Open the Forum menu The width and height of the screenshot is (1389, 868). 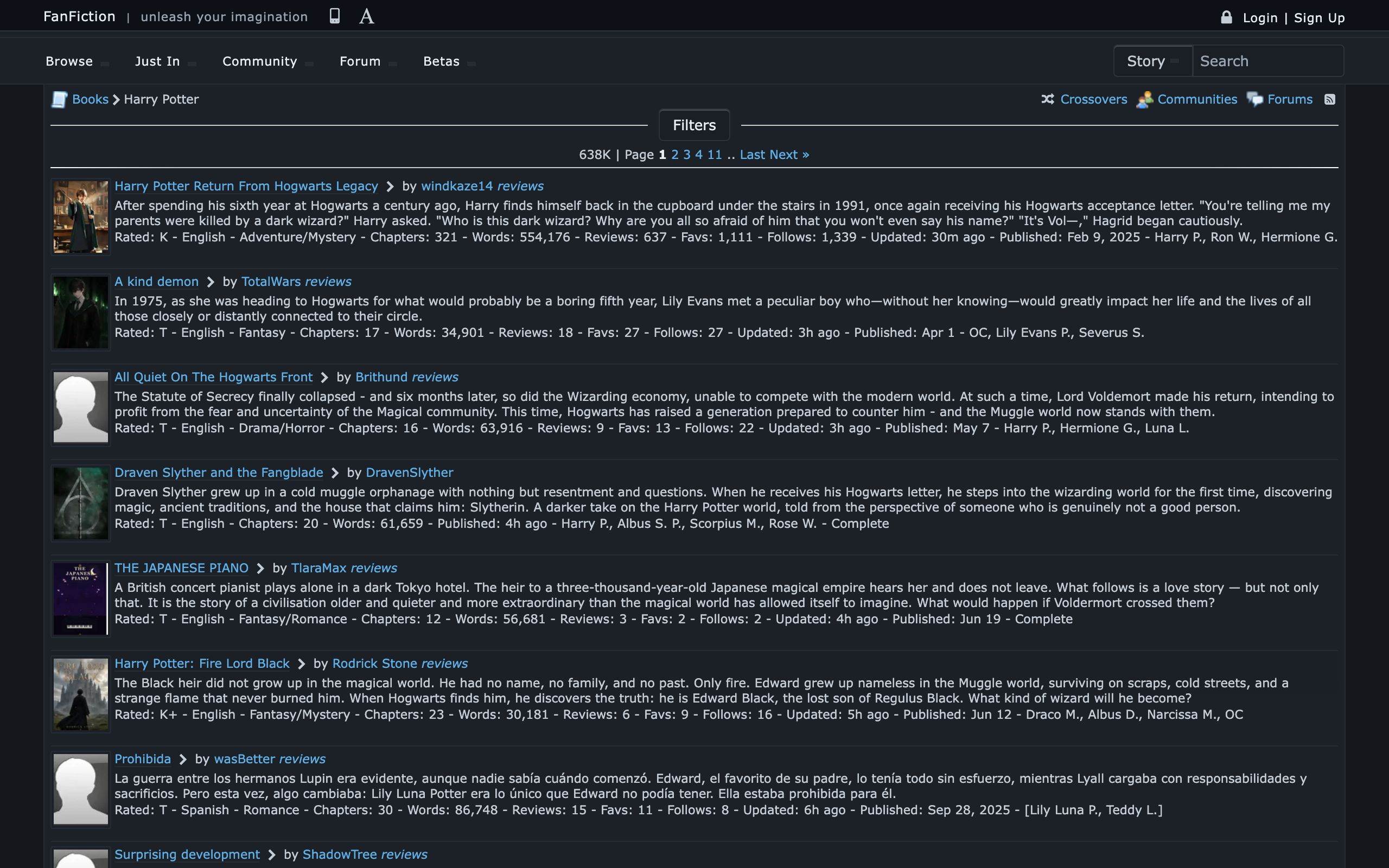coord(368,61)
